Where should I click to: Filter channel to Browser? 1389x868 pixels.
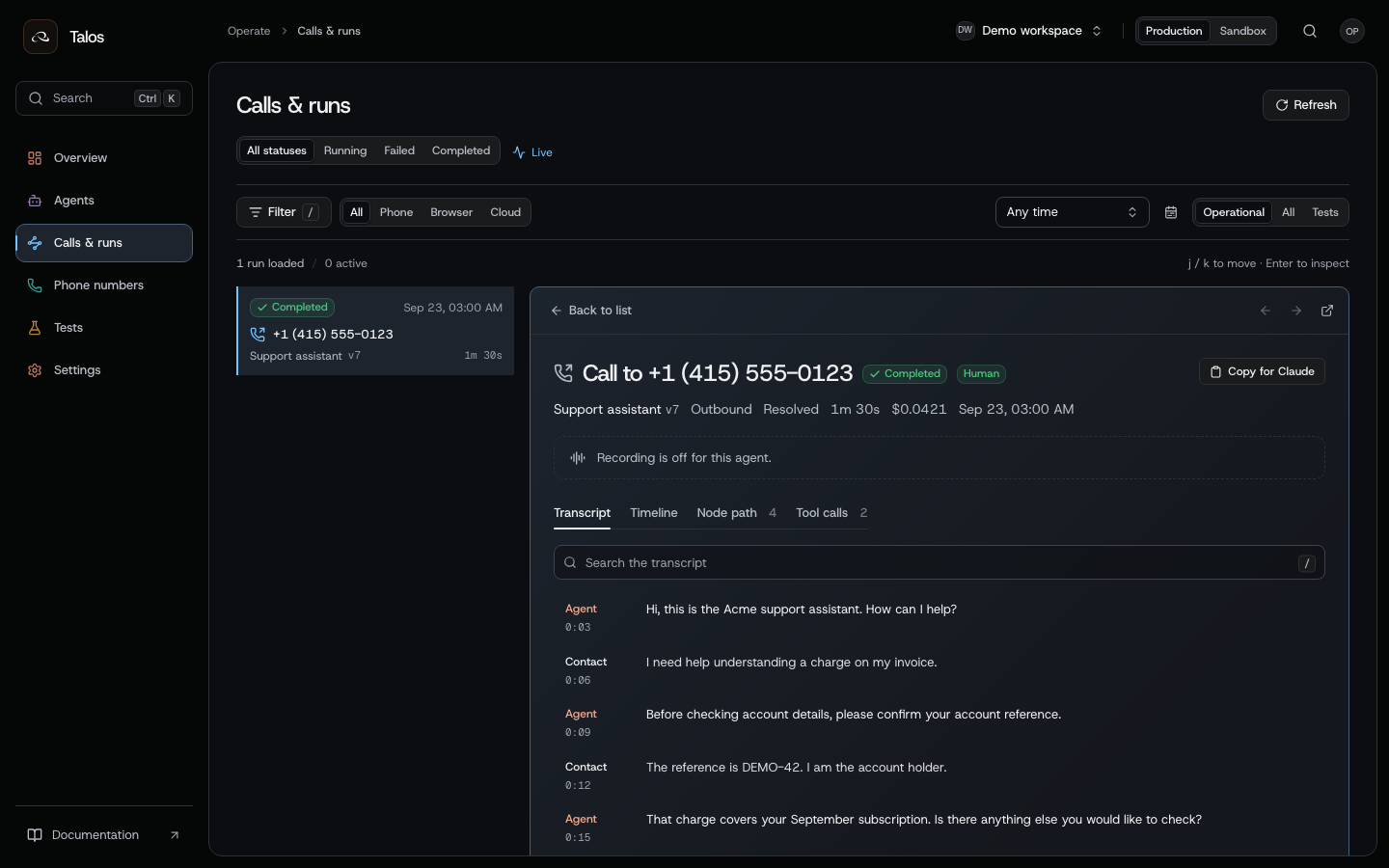pyautogui.click(x=451, y=212)
